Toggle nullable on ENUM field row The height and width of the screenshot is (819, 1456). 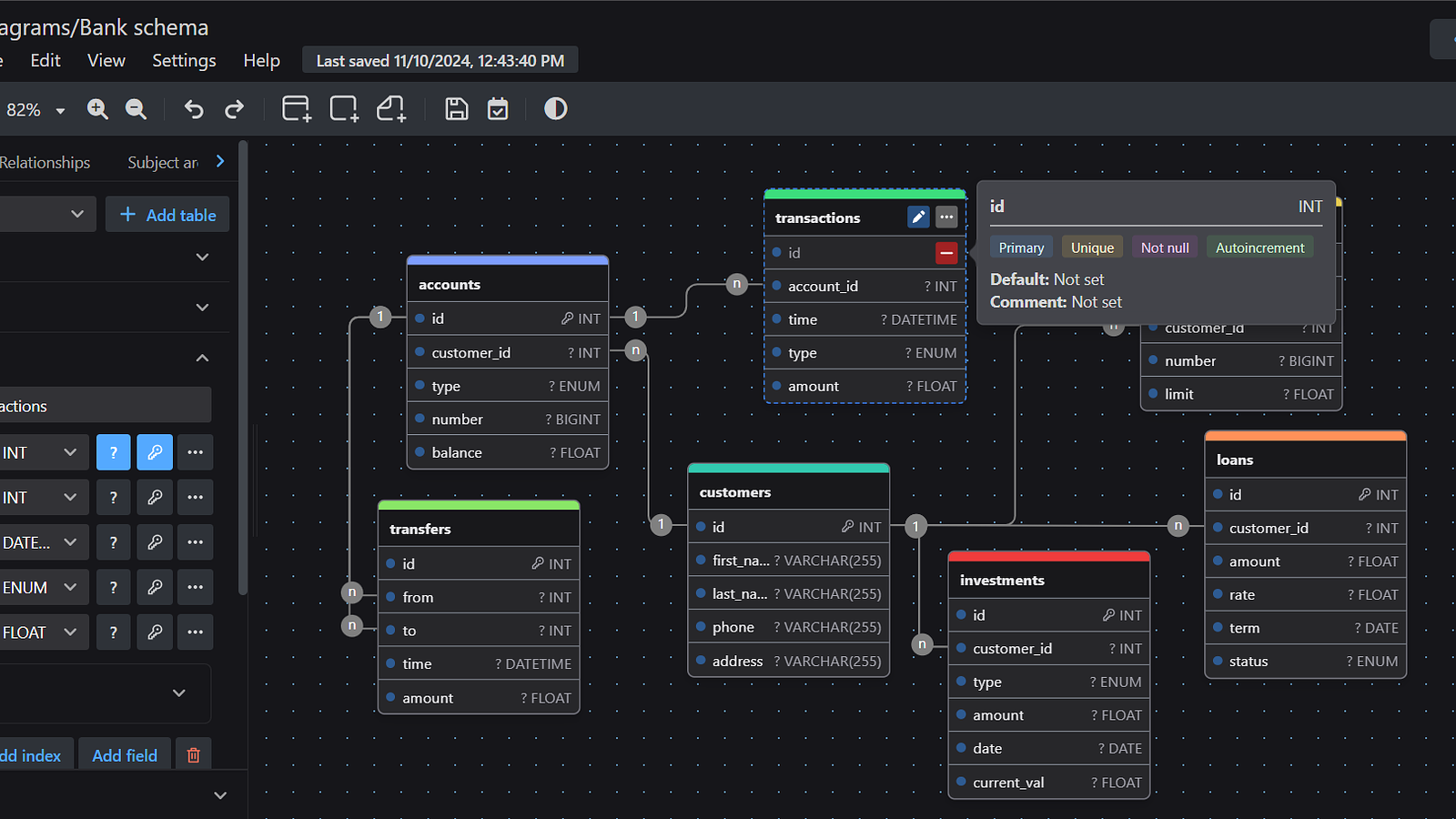point(114,587)
